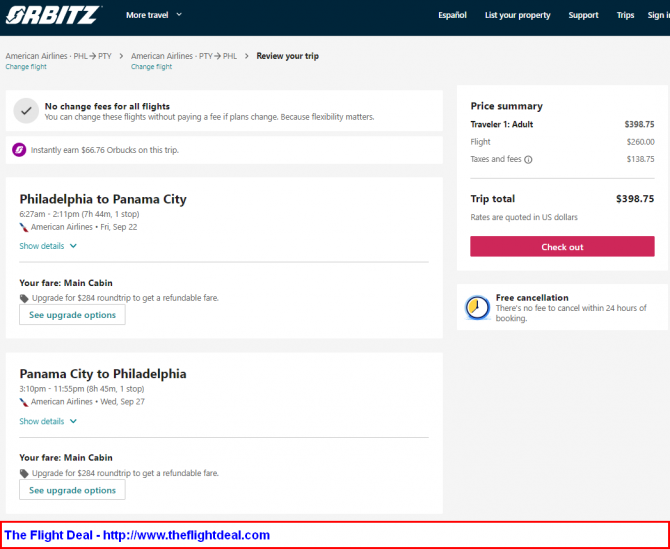Click the No change fees for all flights heading
670x549 pixels.
pyautogui.click(x=107, y=106)
